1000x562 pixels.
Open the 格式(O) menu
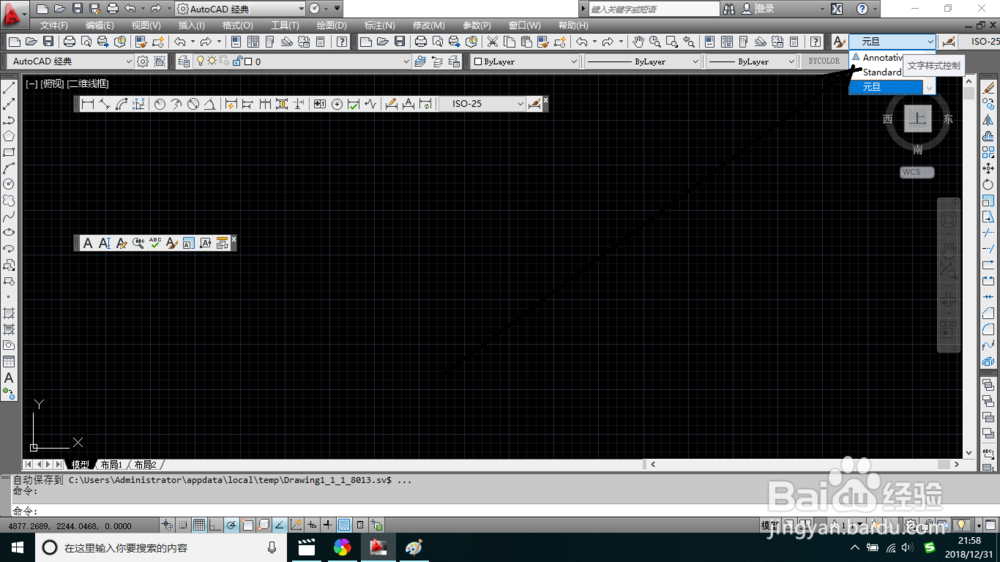[237, 26]
